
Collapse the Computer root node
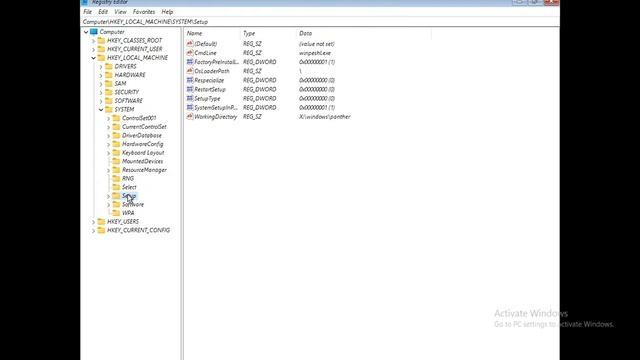point(86,32)
